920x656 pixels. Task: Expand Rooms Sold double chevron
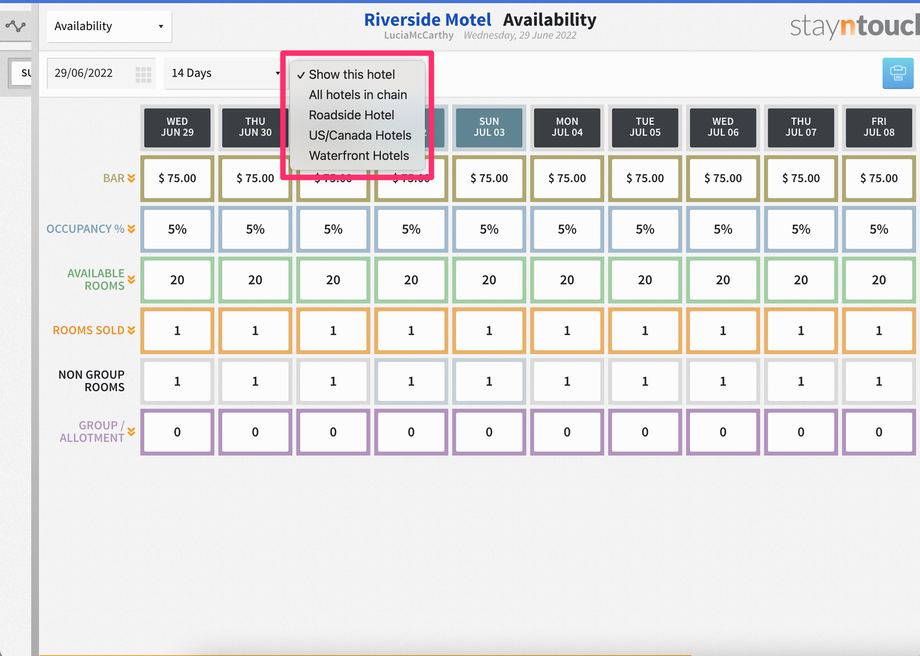(131, 330)
